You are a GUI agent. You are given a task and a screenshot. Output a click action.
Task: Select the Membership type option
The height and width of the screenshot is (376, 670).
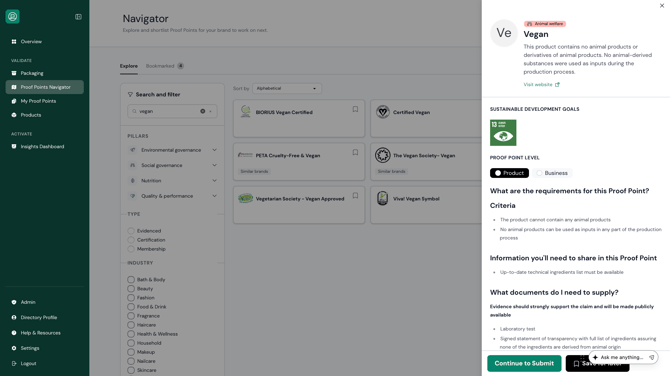(131, 249)
